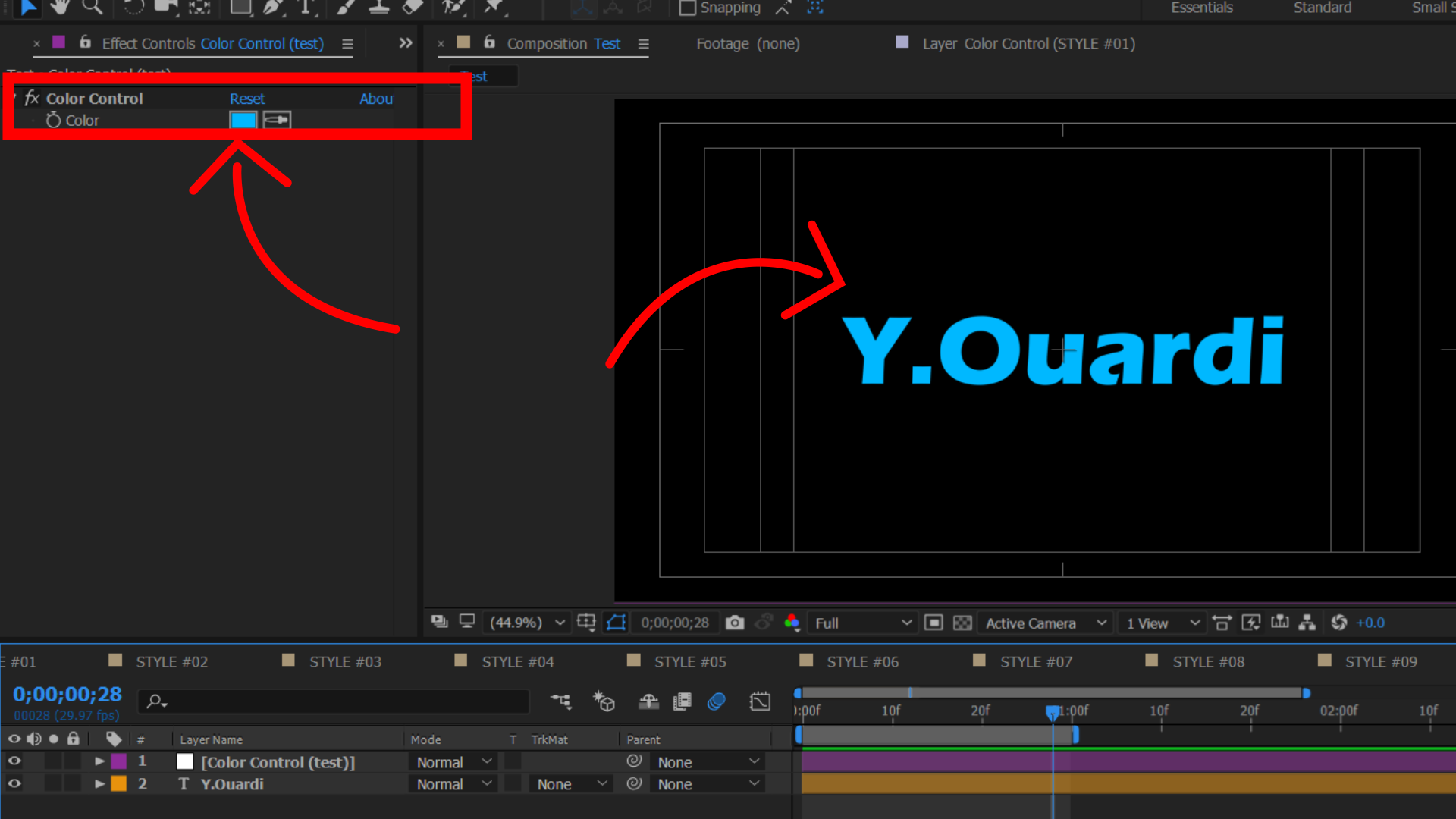Hide the Y.Ouardi text layer
1456x819 pixels.
point(14,783)
